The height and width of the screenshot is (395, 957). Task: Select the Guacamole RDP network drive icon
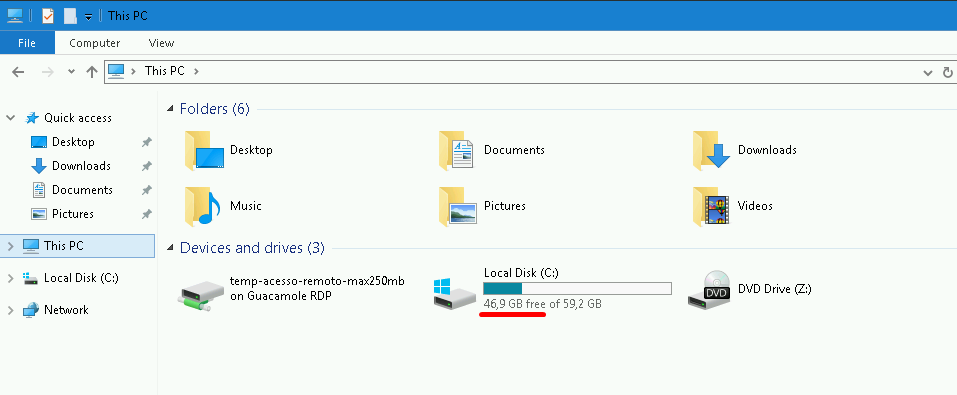[201, 296]
